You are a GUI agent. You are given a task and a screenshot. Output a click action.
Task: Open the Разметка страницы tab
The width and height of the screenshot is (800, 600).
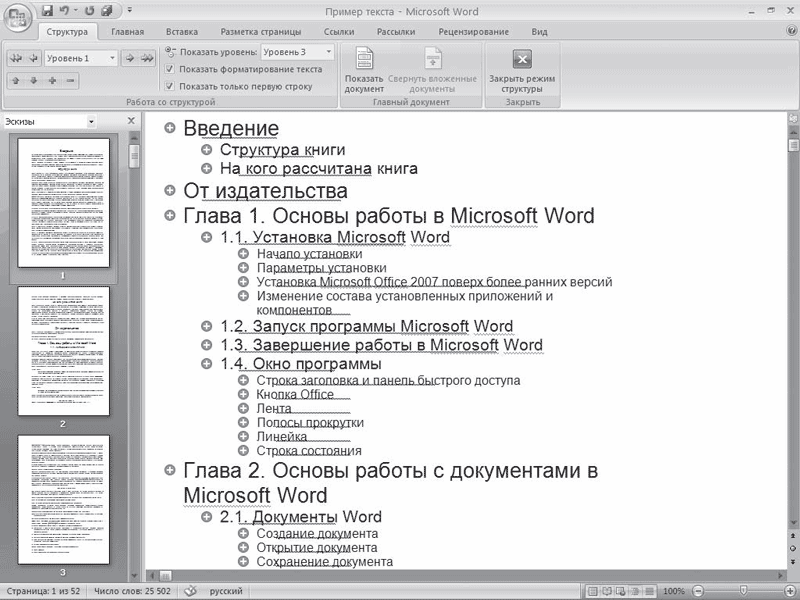(261, 32)
